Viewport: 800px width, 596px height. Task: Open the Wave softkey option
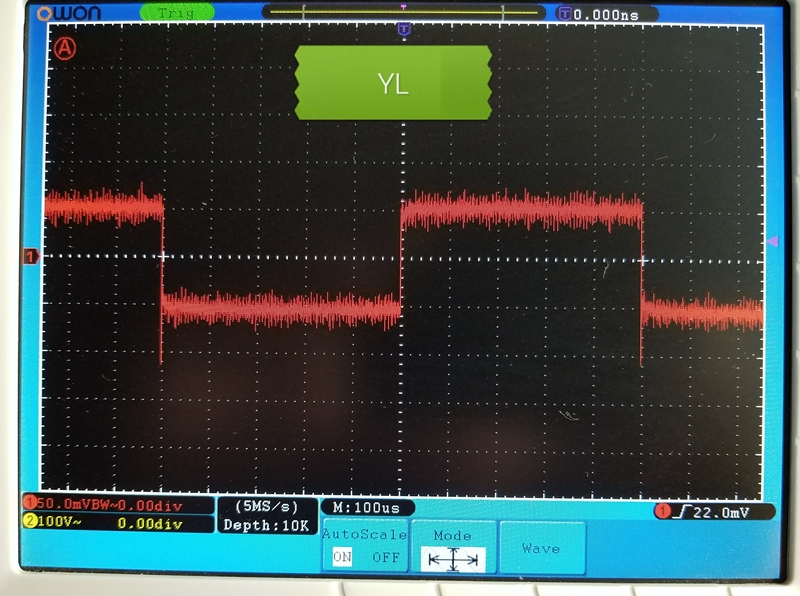click(541, 548)
